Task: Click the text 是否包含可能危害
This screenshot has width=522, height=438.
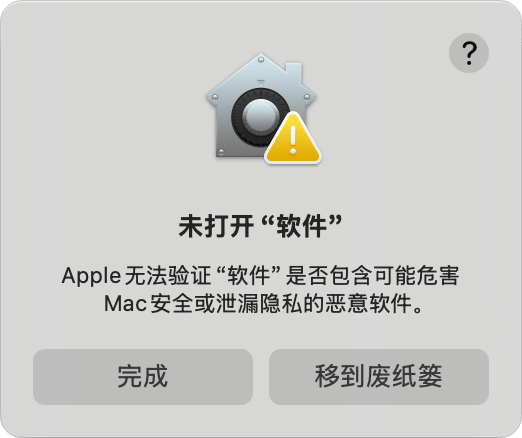Action: [x=373, y=276]
